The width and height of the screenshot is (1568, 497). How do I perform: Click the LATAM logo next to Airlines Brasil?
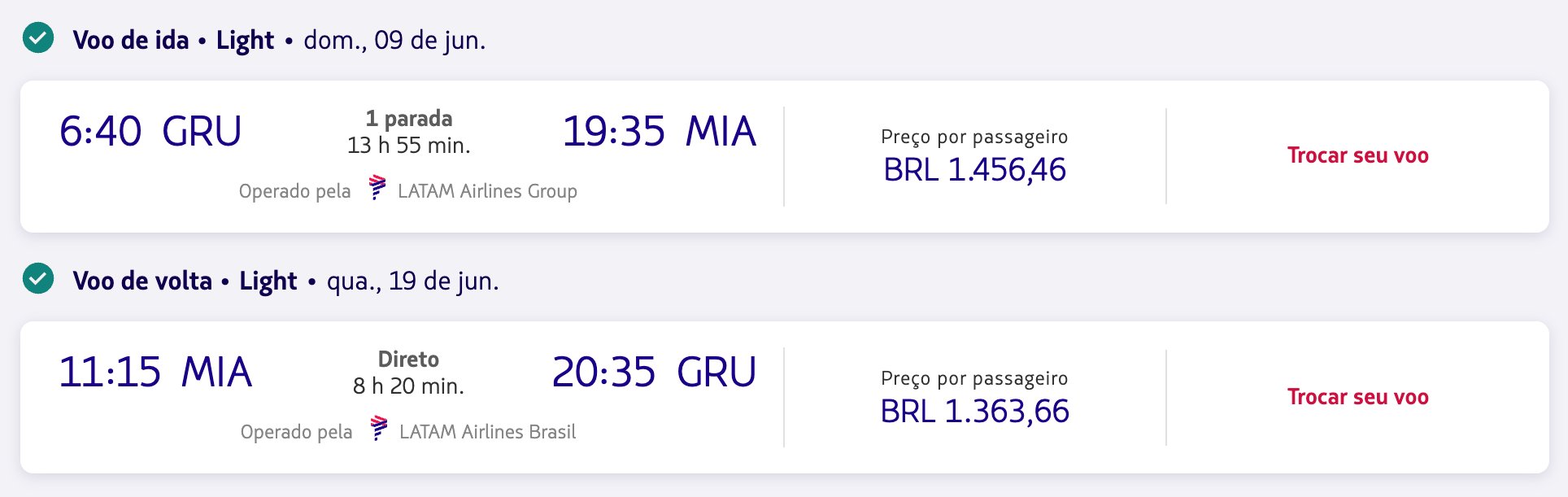[378, 429]
